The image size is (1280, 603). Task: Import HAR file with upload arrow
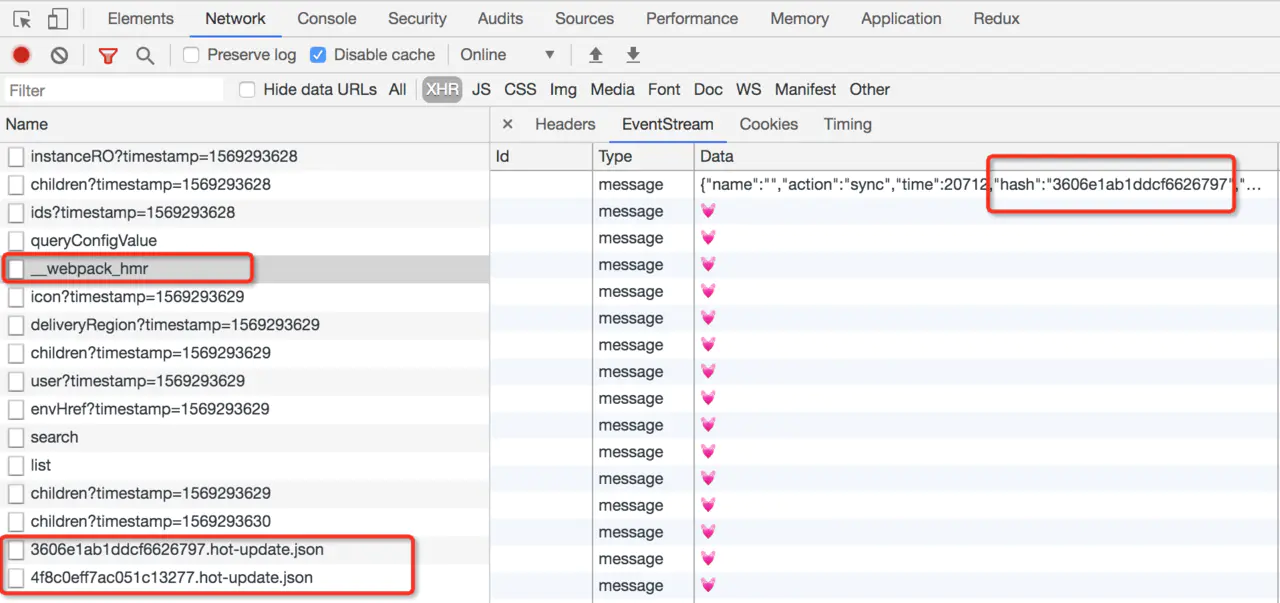596,55
